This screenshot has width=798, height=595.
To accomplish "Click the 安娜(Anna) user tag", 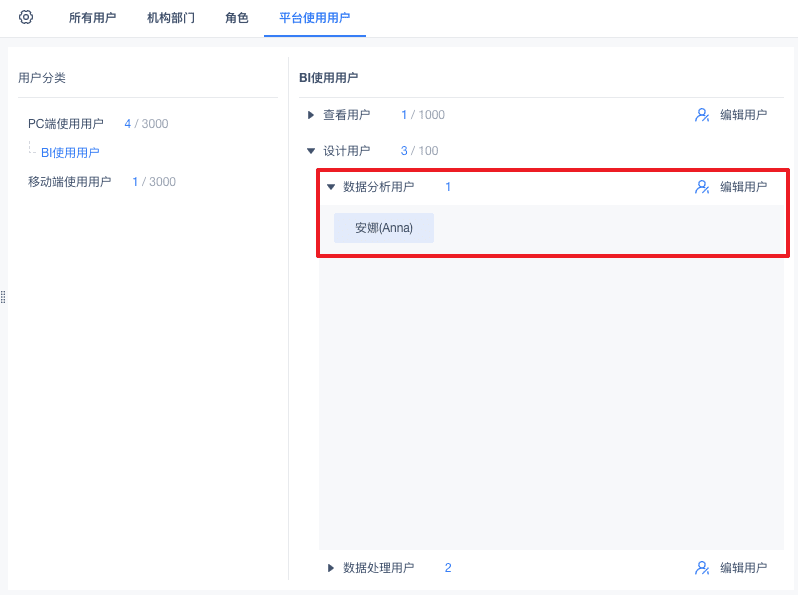I will (x=384, y=228).
